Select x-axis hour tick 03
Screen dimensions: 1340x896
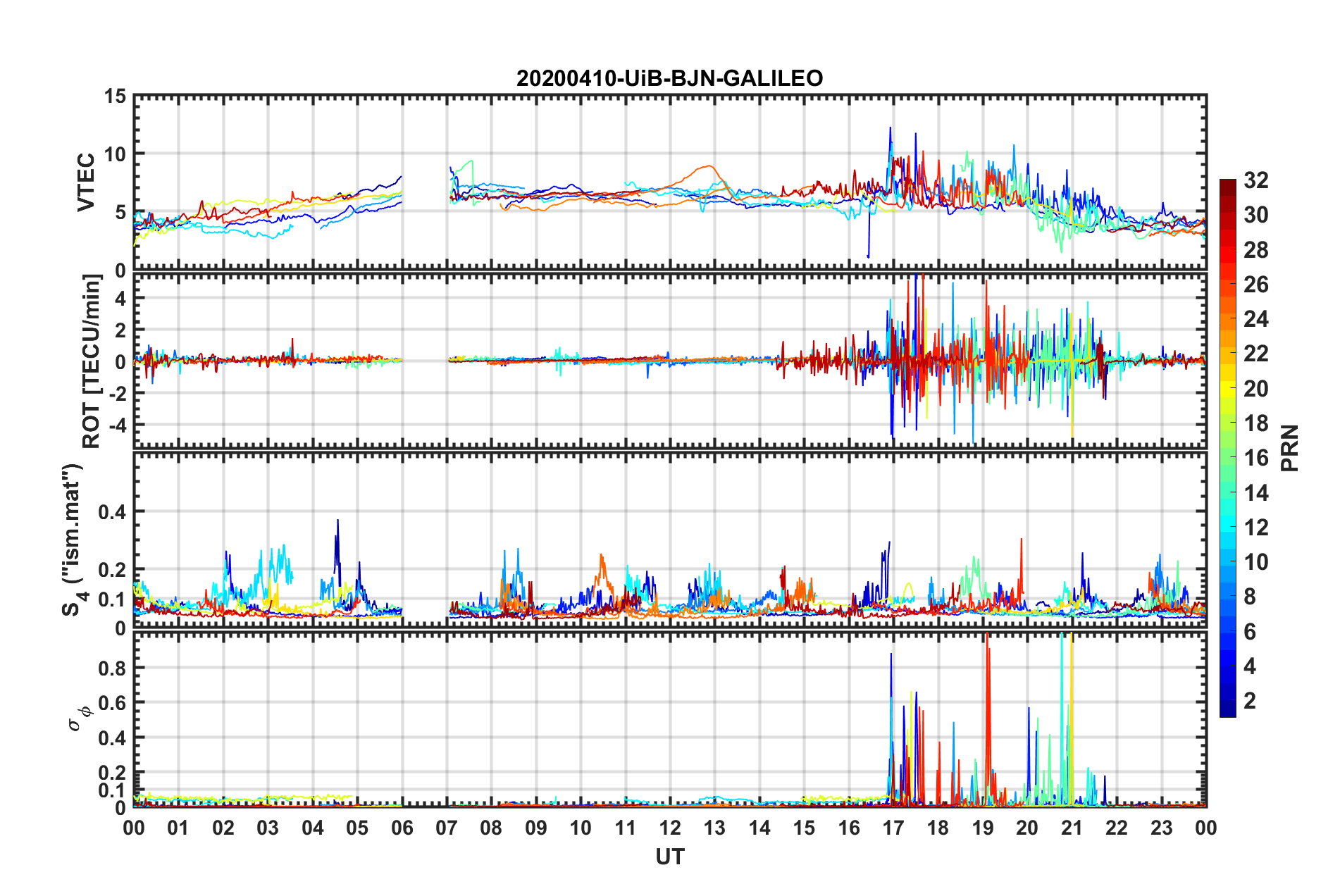(268, 828)
